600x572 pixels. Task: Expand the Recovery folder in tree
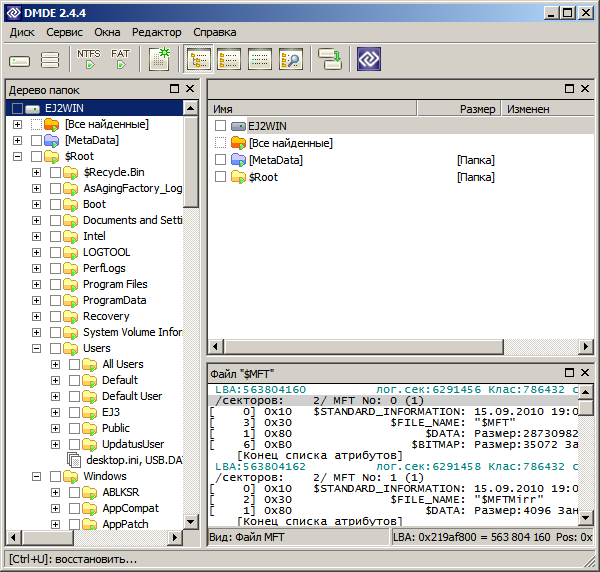(37, 316)
